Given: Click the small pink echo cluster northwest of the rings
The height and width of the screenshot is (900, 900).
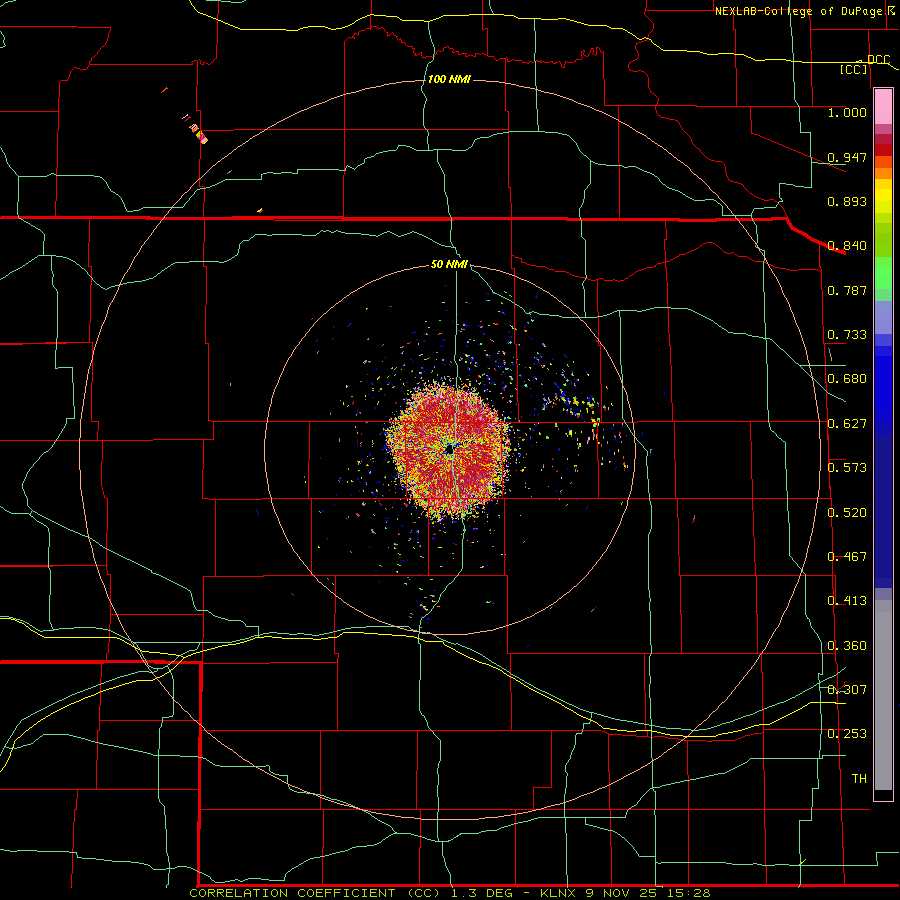Looking at the screenshot, I should 199,133.
